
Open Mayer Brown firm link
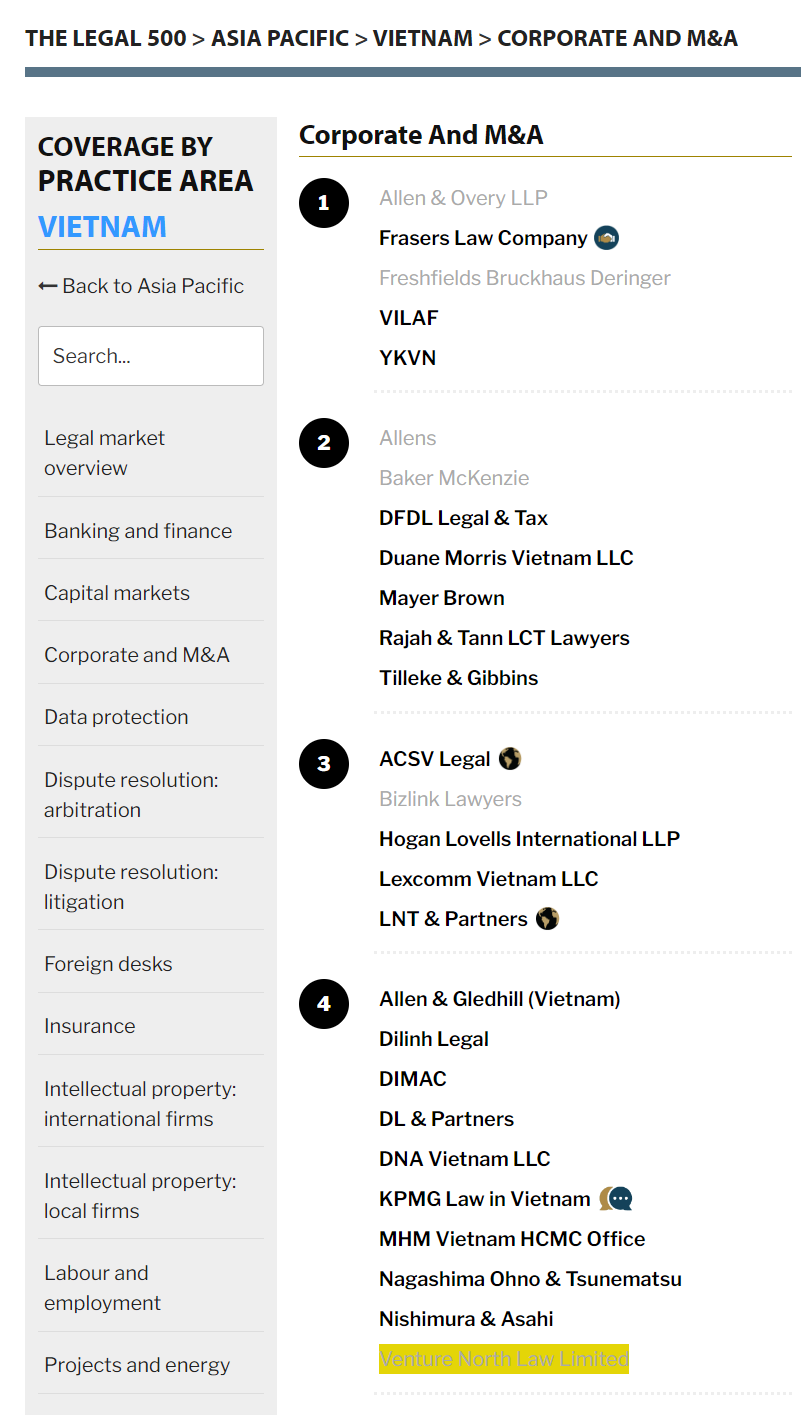pos(442,598)
